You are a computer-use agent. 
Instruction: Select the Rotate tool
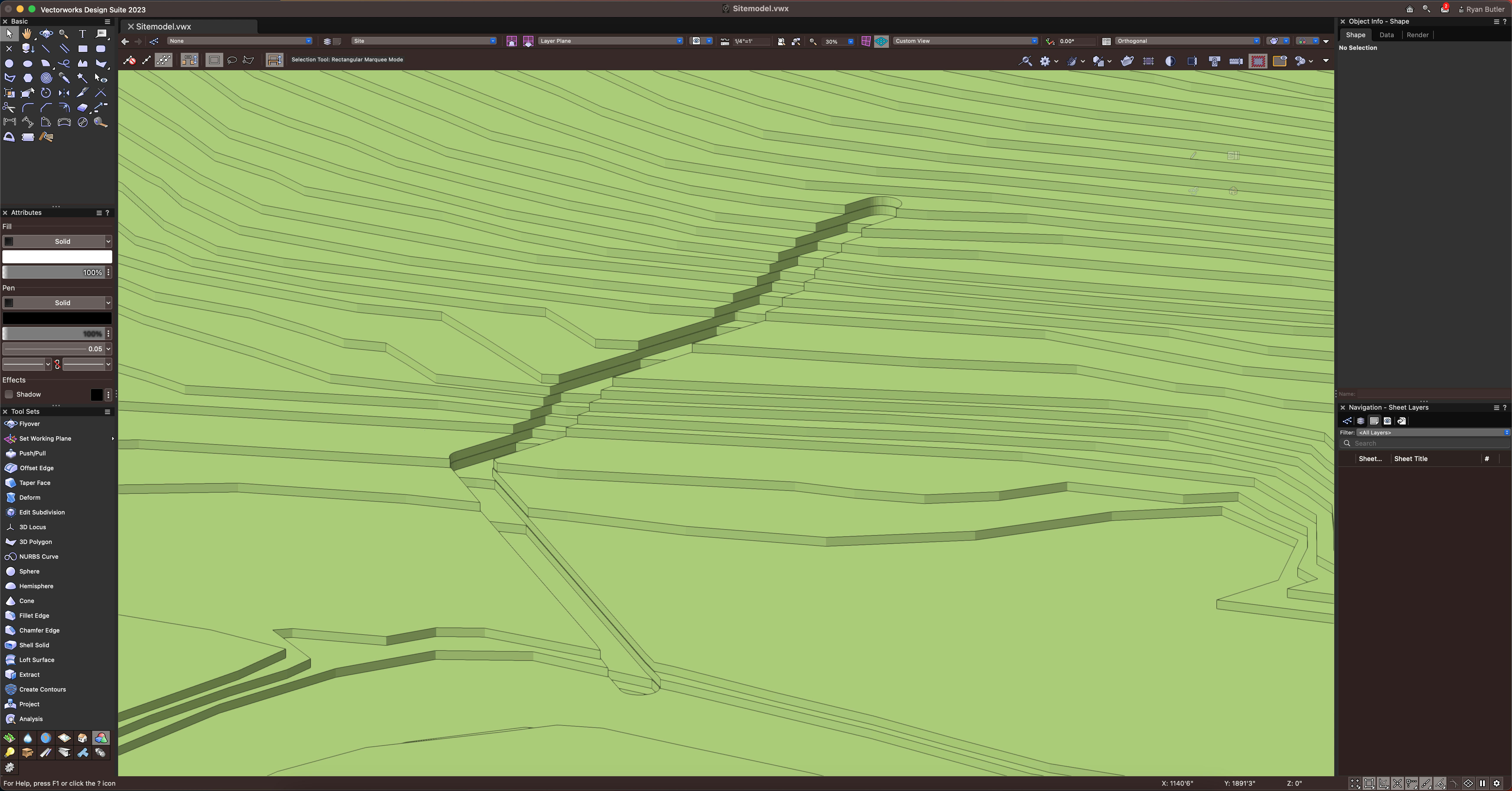click(x=46, y=92)
